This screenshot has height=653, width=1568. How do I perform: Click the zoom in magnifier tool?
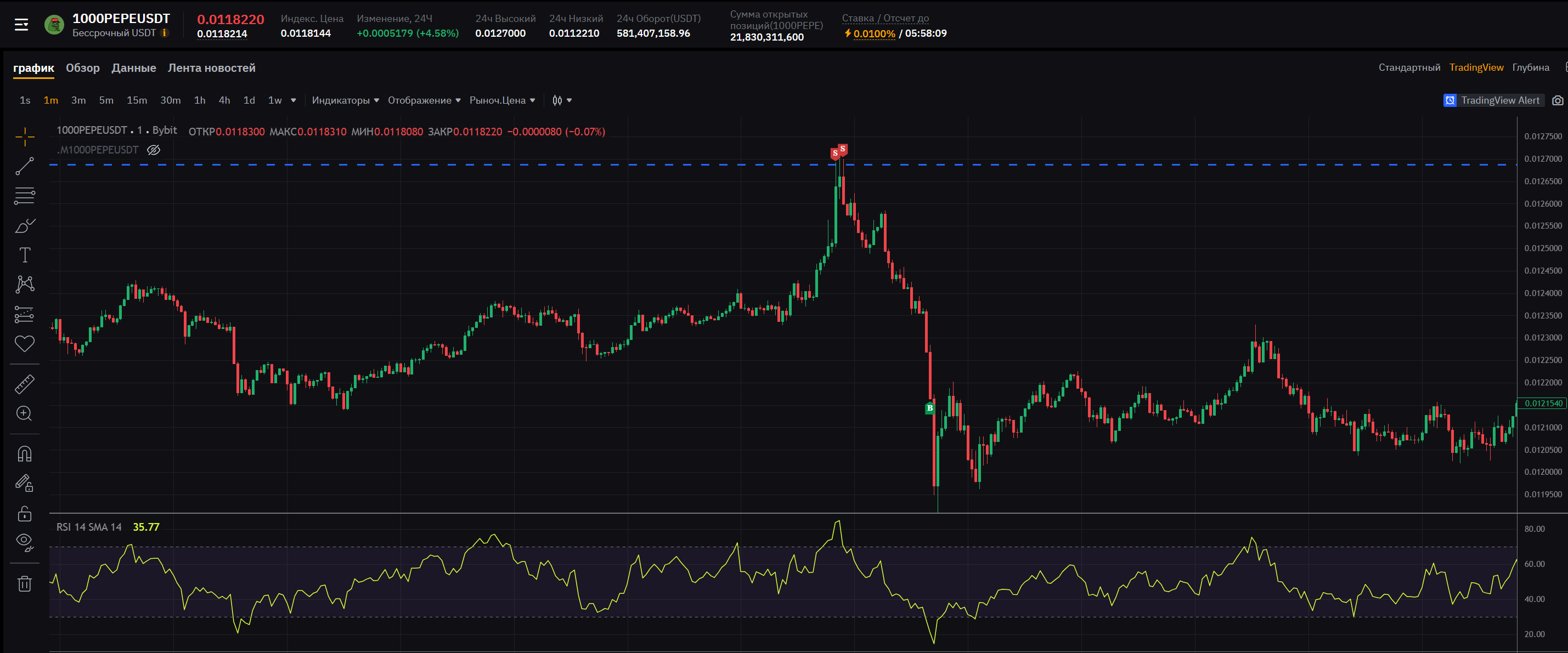(24, 414)
